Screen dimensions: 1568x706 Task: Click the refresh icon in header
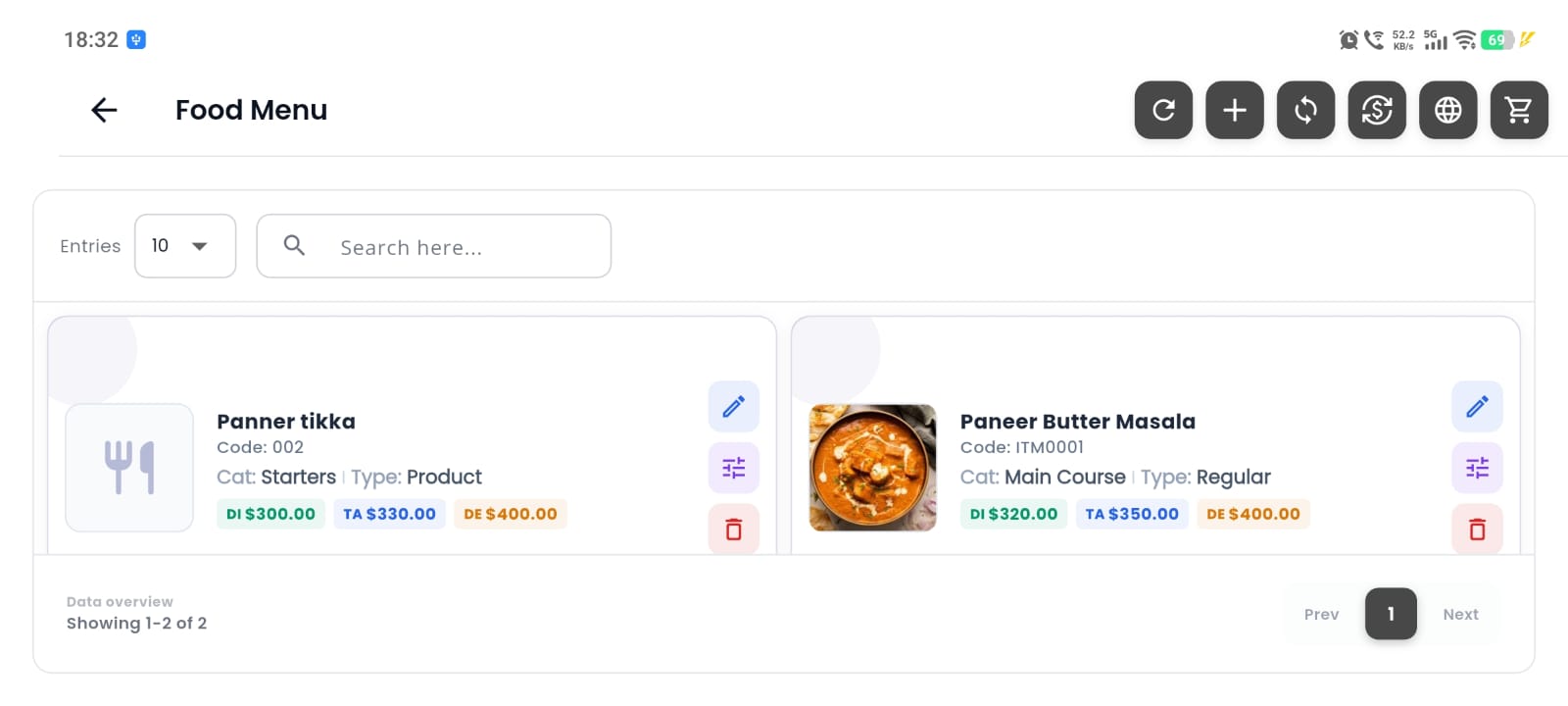coord(1163,110)
